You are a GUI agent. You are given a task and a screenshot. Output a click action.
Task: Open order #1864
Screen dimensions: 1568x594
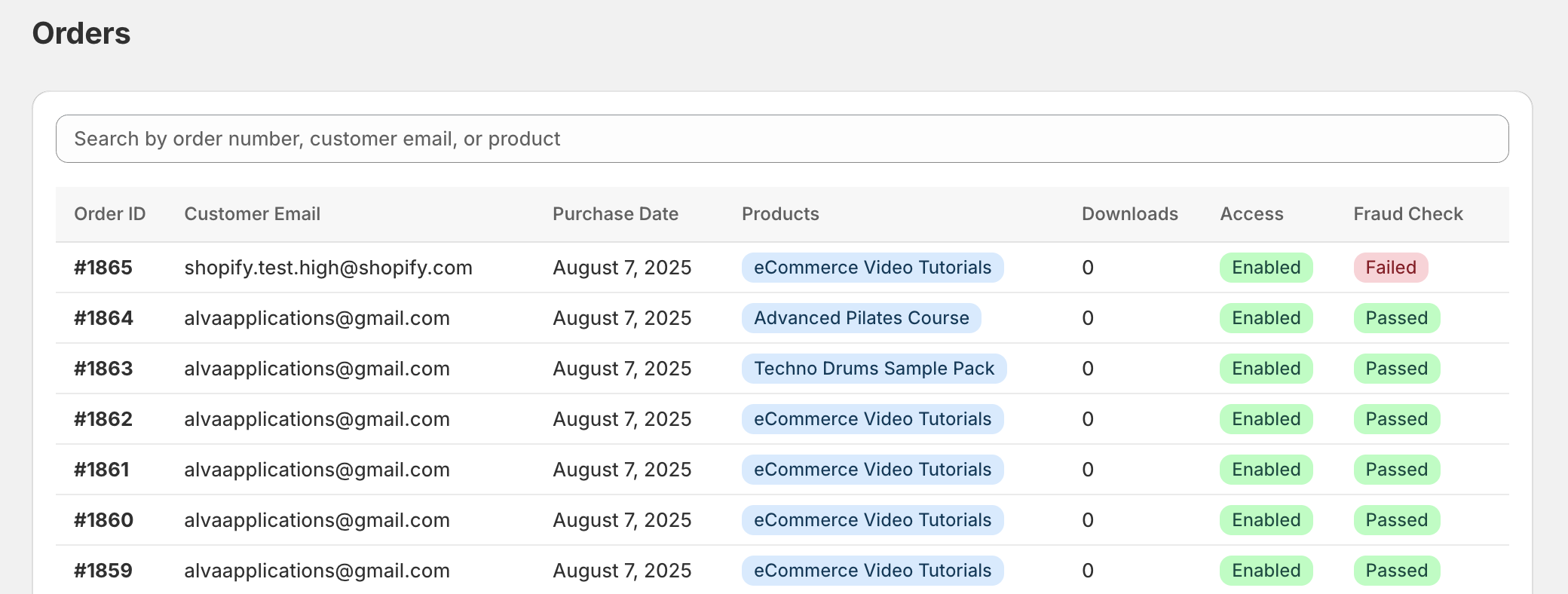(x=103, y=318)
